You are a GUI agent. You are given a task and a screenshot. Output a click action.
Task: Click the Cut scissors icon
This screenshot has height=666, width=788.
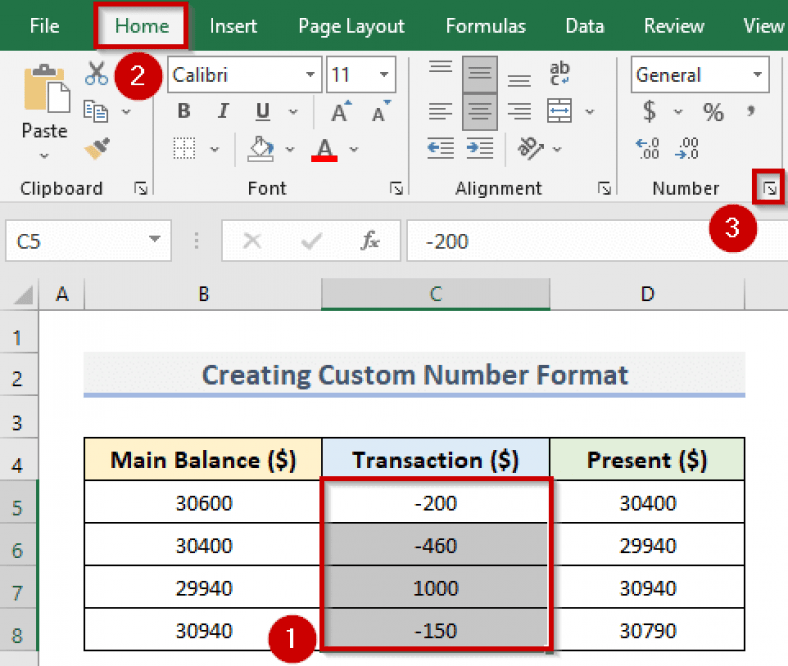(96, 73)
